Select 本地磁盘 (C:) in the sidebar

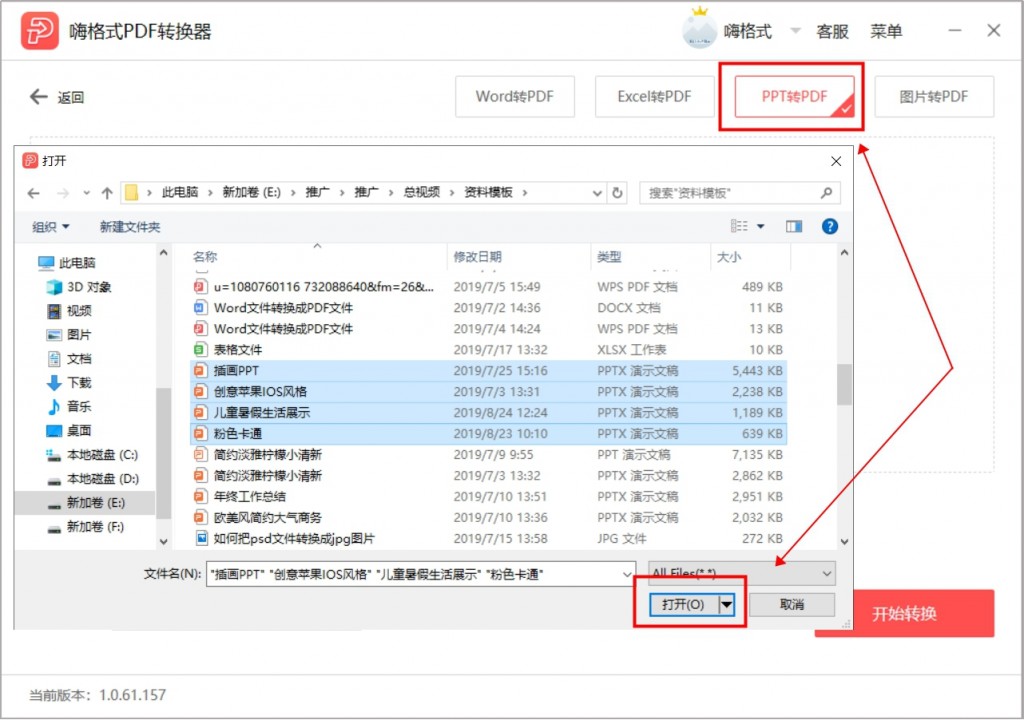tap(91, 455)
